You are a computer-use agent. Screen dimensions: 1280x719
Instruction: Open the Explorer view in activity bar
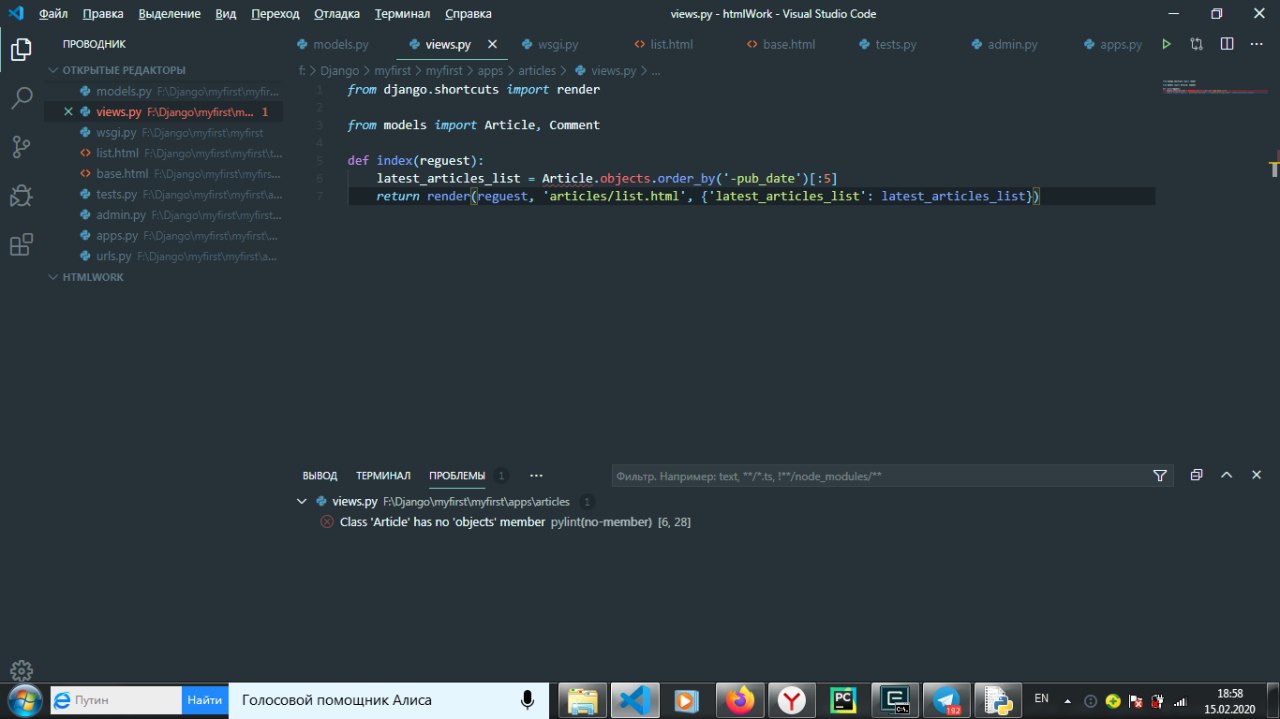tap(21, 49)
